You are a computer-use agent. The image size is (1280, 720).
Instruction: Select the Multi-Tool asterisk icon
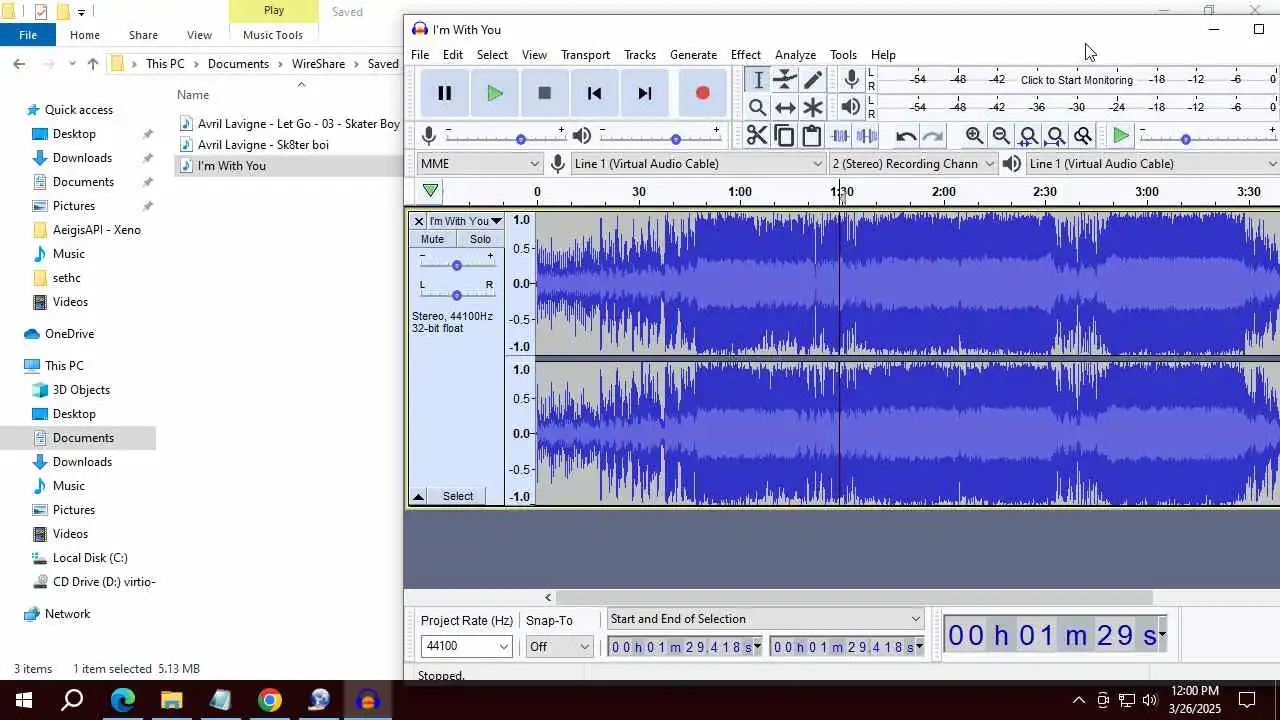(813, 107)
